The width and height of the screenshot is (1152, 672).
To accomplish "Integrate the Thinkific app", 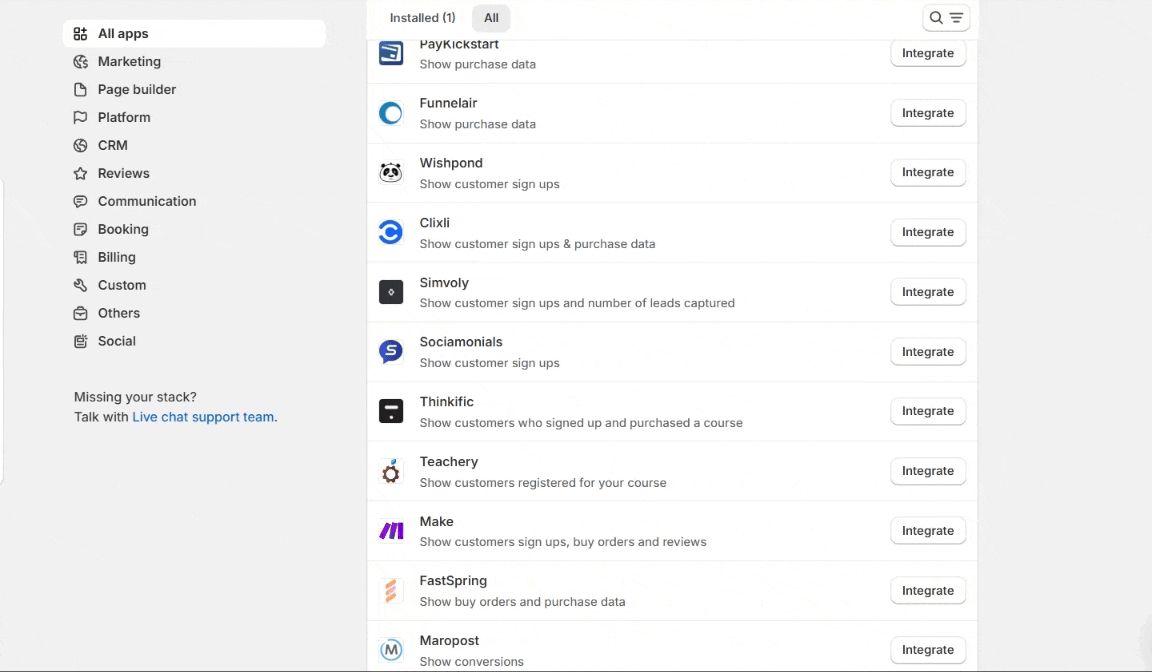I will pos(928,411).
